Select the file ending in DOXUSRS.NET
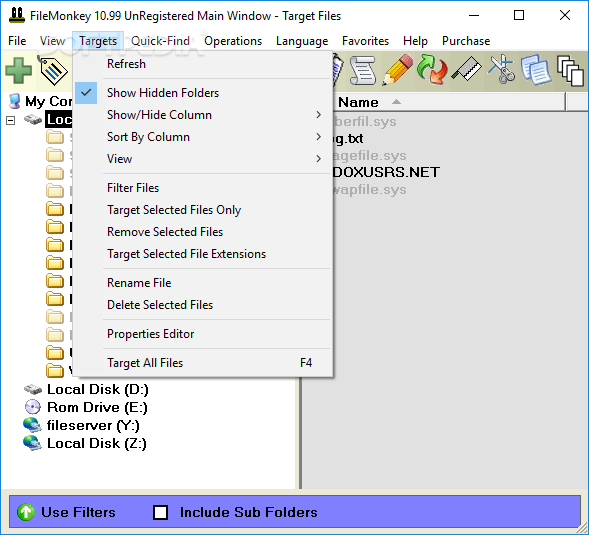 tap(386, 172)
